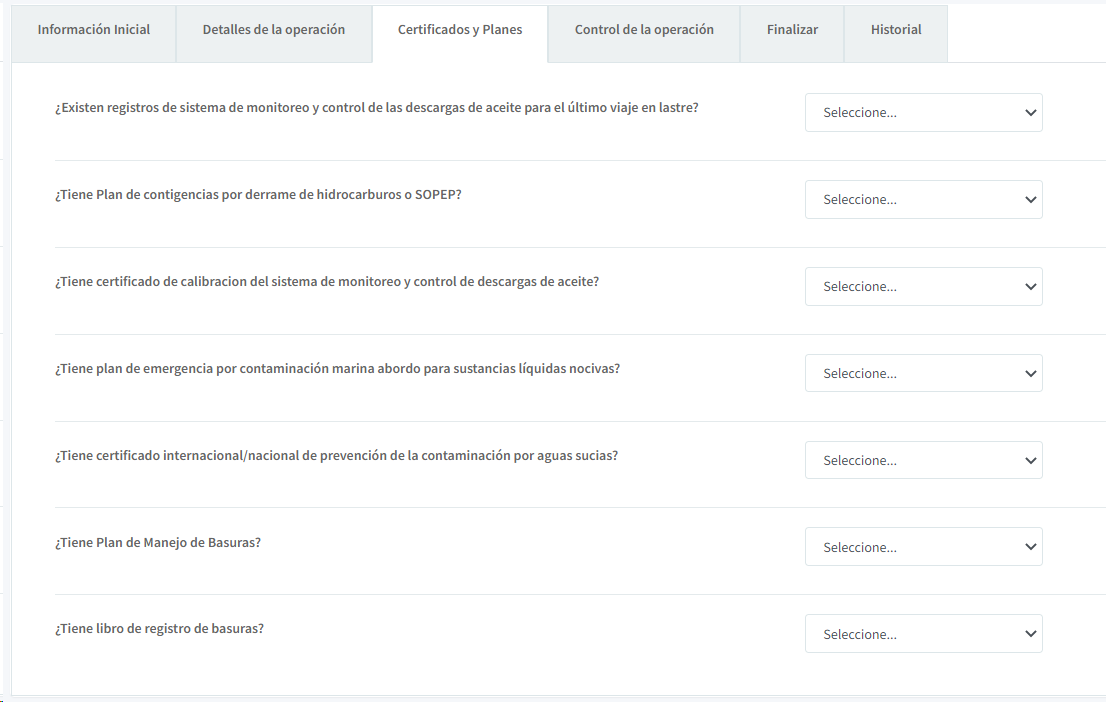Expand dropdown for noxious liquid substances emergency plan

pos(923,374)
